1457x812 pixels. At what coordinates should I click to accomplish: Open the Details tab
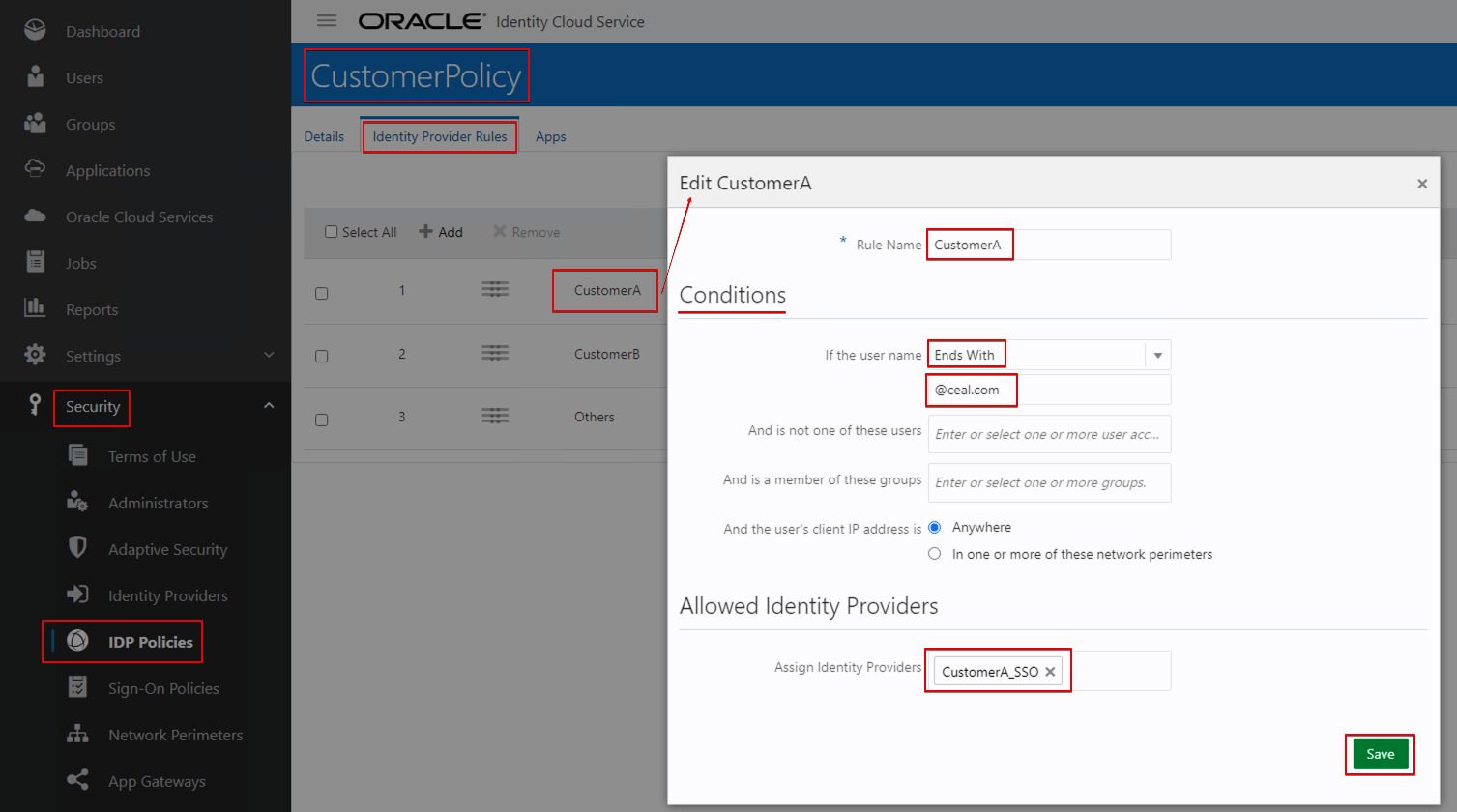tap(324, 136)
